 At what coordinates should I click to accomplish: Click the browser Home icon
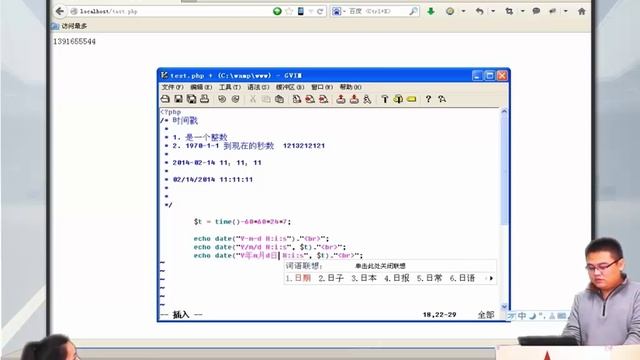[582, 11]
